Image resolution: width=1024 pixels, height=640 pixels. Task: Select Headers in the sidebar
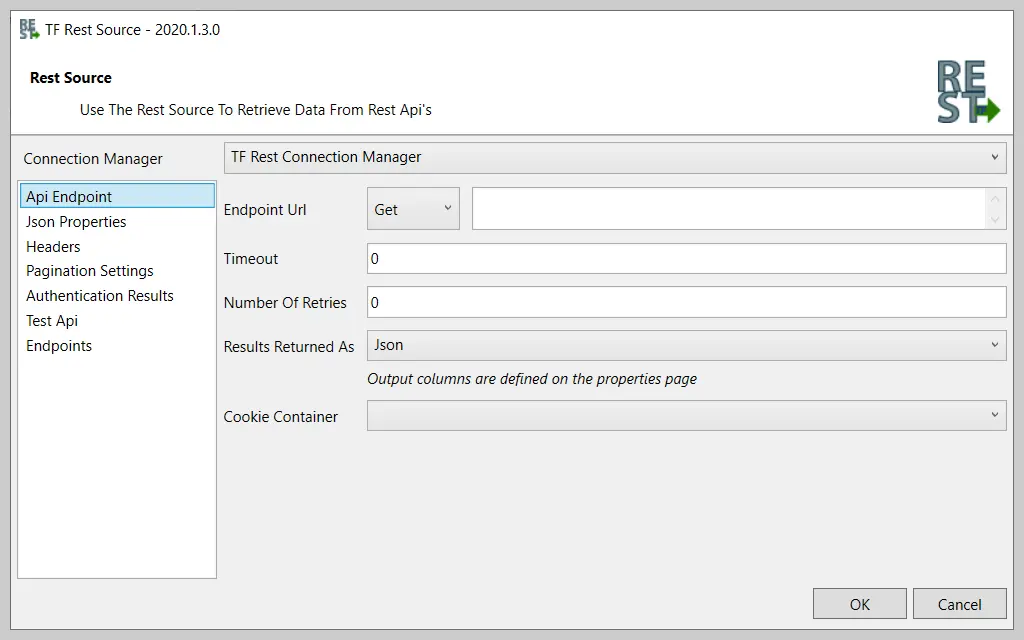(x=52, y=246)
